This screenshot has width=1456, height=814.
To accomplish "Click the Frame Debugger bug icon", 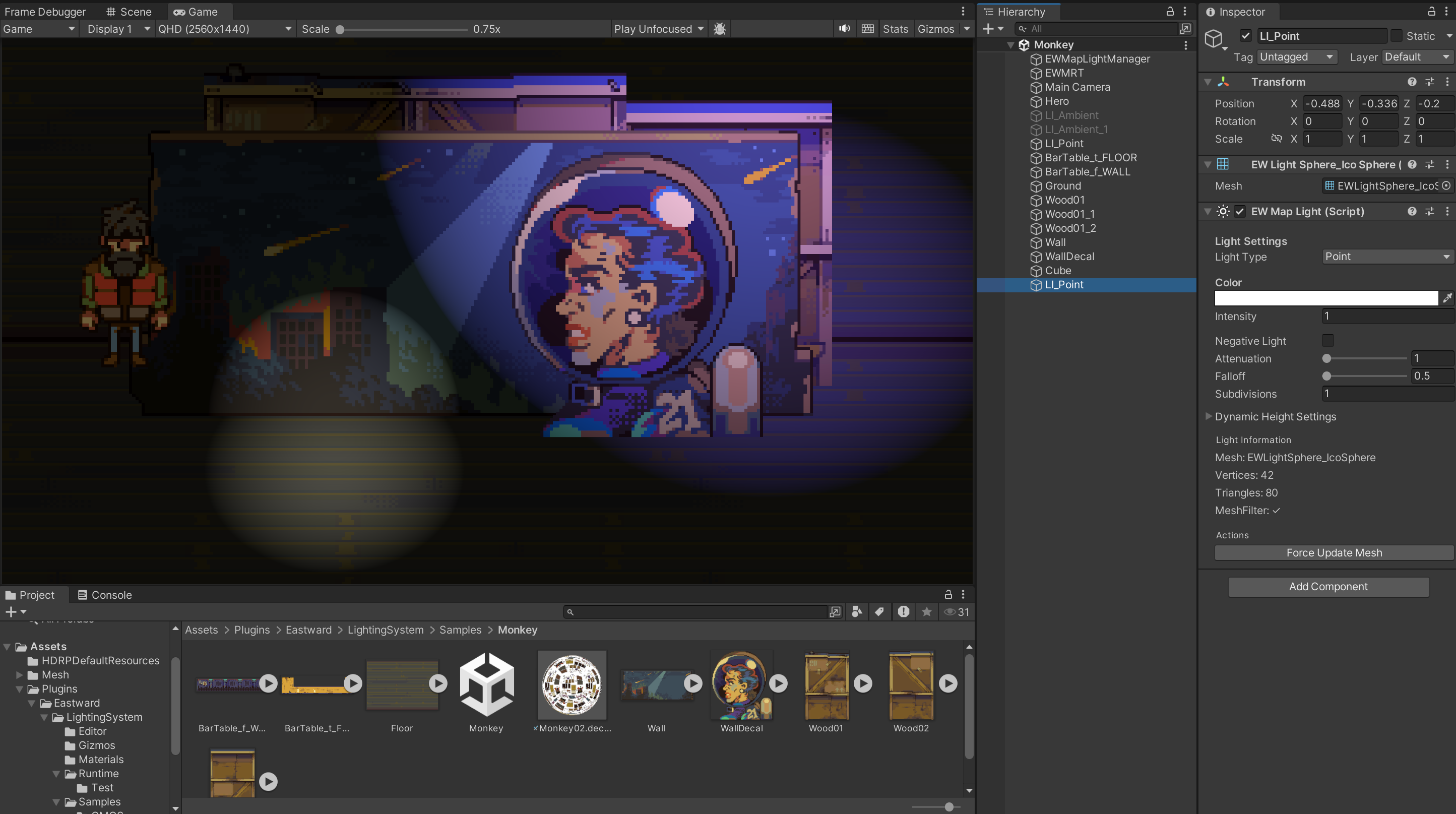I will pyautogui.click(x=720, y=29).
